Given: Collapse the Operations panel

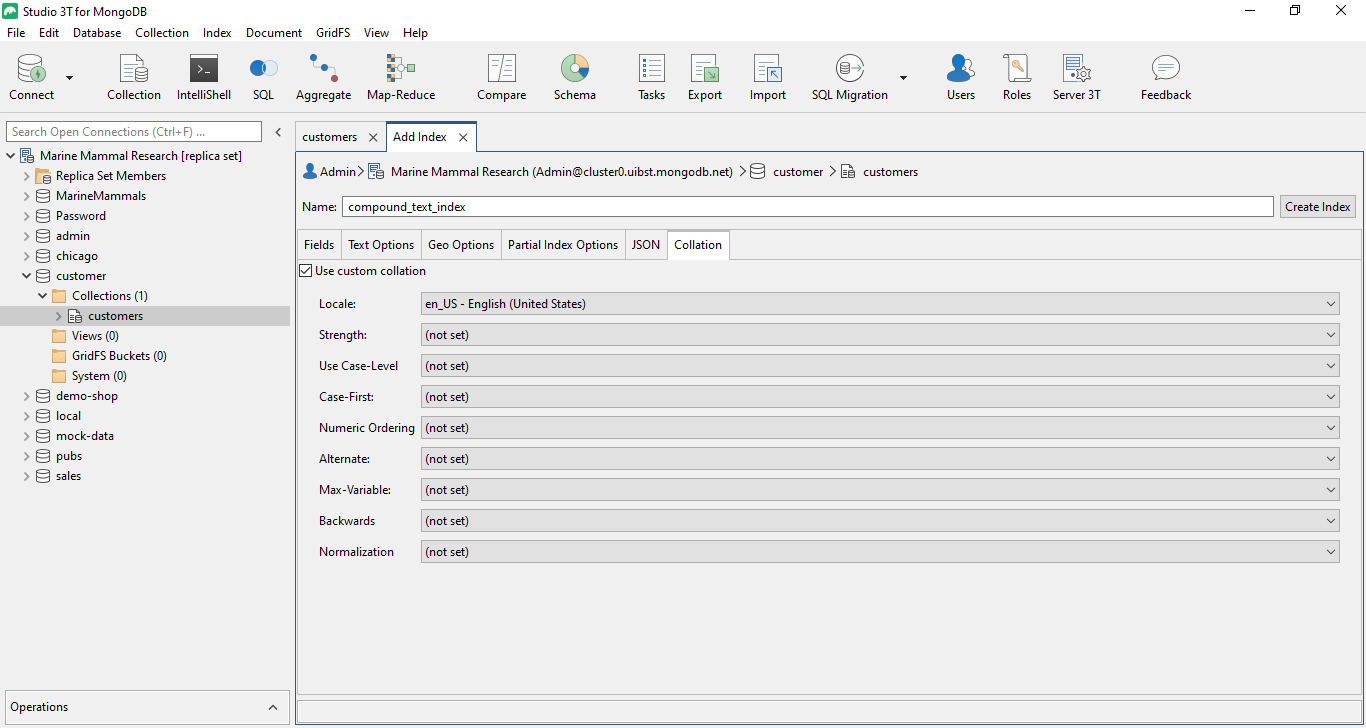Looking at the screenshot, I should click(272, 707).
